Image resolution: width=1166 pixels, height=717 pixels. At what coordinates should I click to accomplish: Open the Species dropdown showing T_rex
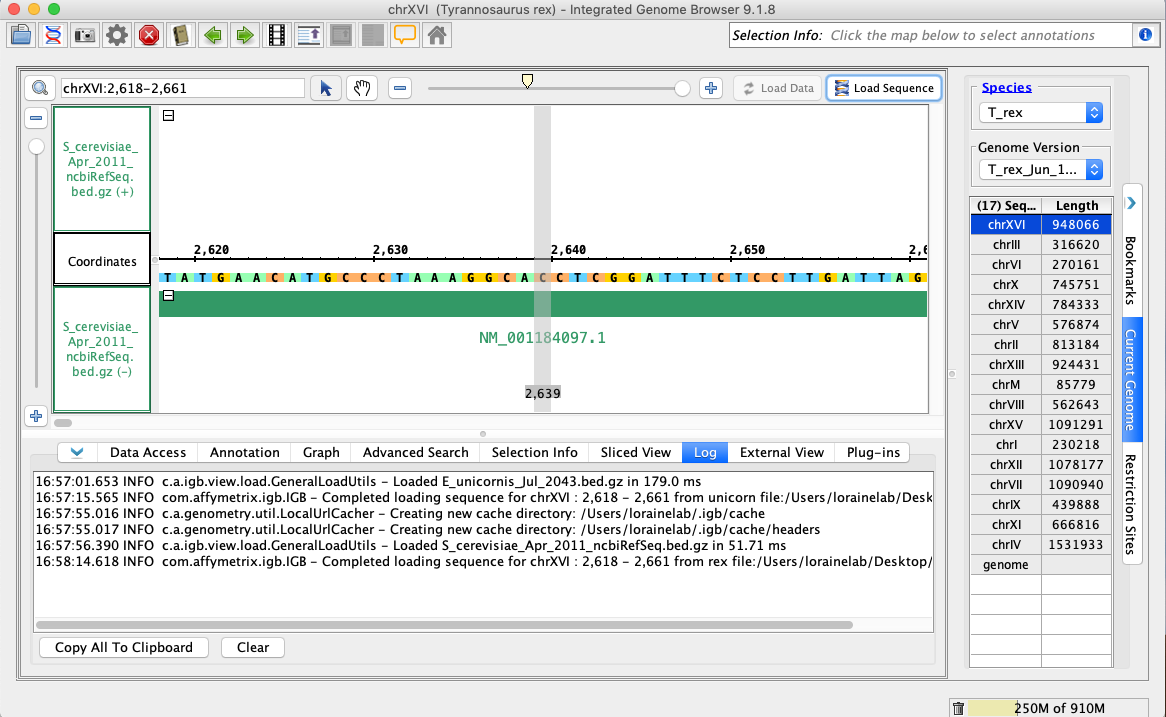1040,112
